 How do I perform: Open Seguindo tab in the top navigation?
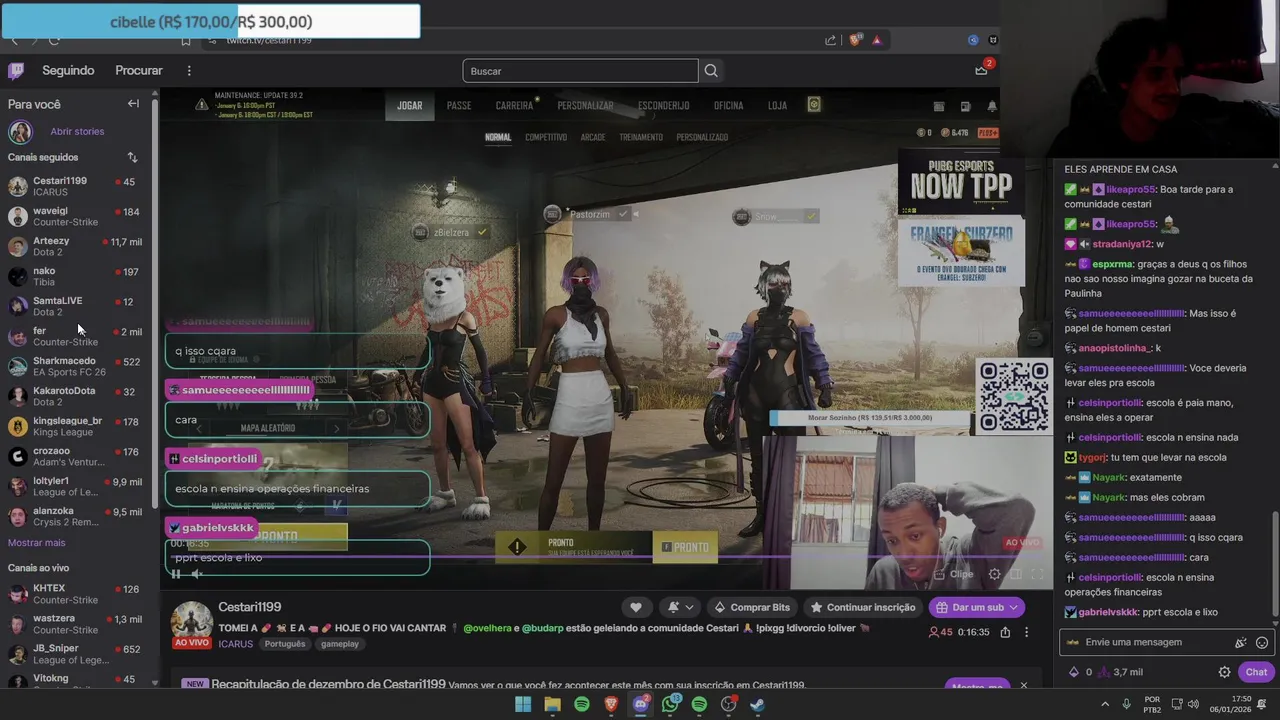(x=68, y=70)
